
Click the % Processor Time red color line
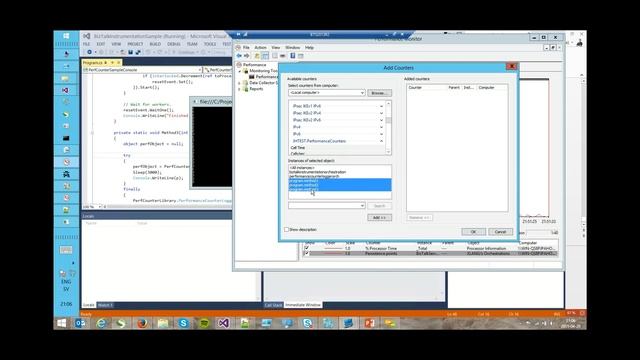pyautogui.click(x=333, y=248)
